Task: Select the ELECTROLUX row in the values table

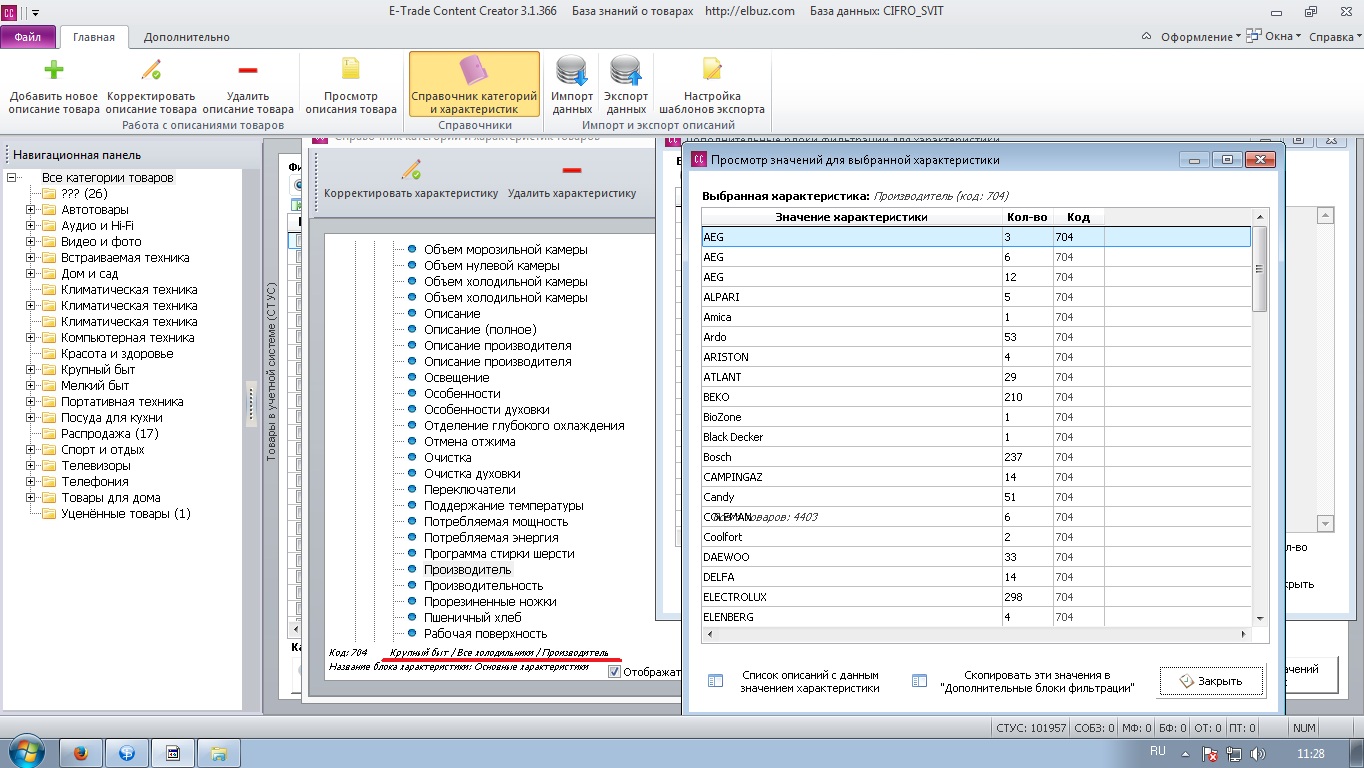Action: click(976, 597)
